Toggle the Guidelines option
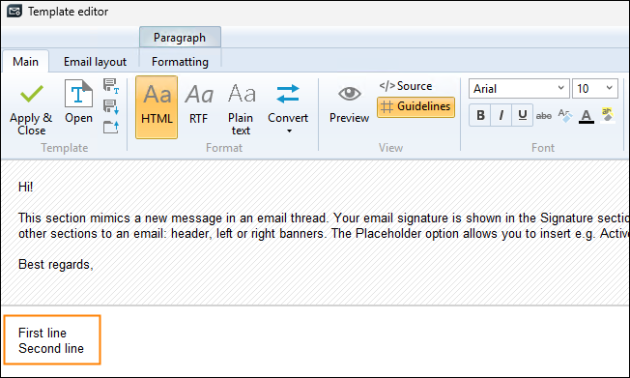This screenshot has height=378, width=630. tap(416, 107)
